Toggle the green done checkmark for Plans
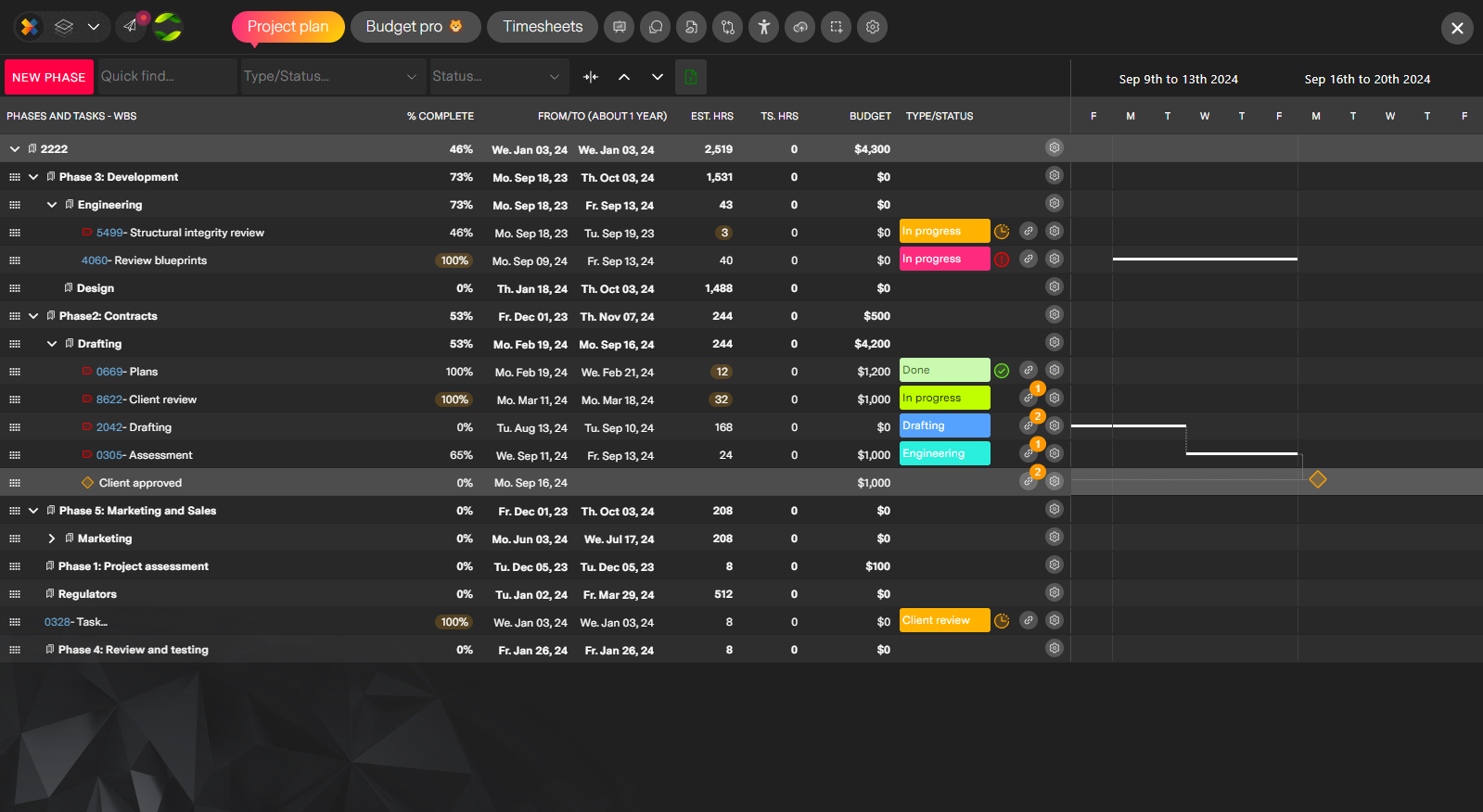The width and height of the screenshot is (1483, 812). (x=1002, y=371)
